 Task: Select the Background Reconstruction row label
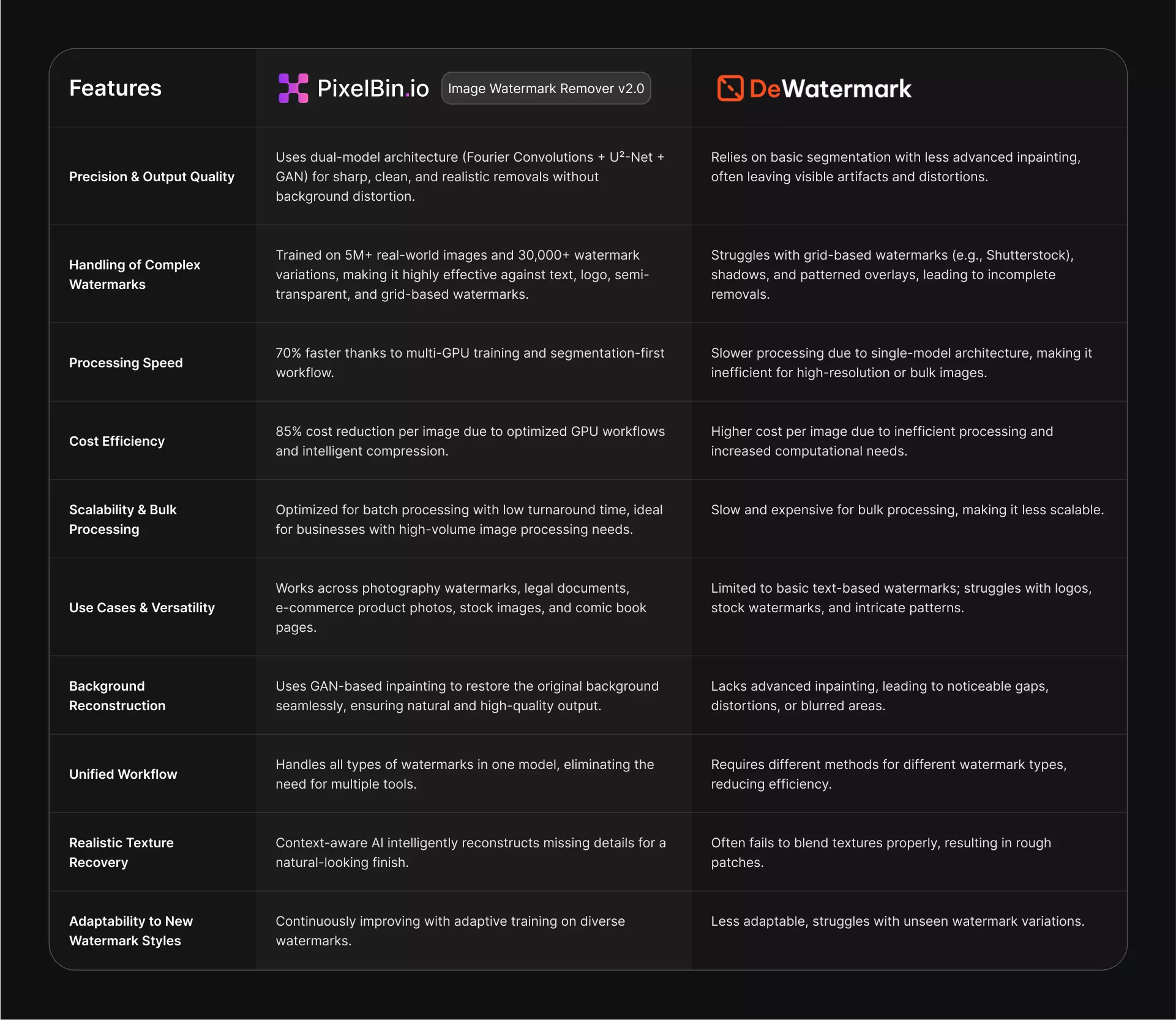coord(117,696)
